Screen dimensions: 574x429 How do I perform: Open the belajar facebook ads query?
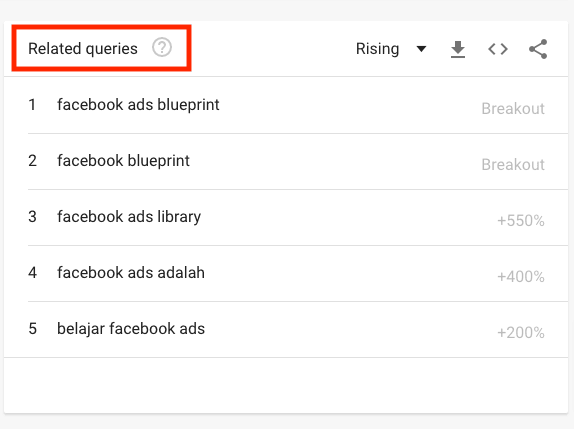[131, 328]
